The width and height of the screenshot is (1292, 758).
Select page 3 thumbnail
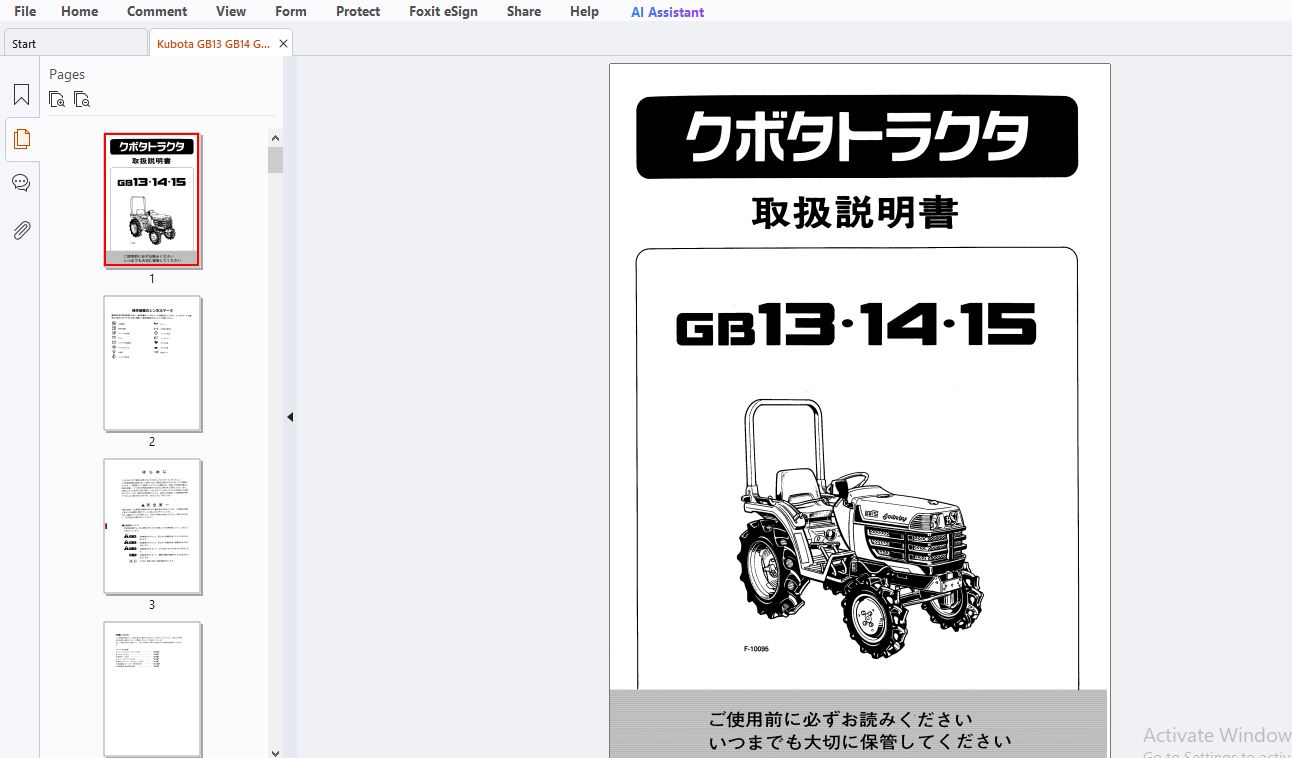tap(152, 526)
